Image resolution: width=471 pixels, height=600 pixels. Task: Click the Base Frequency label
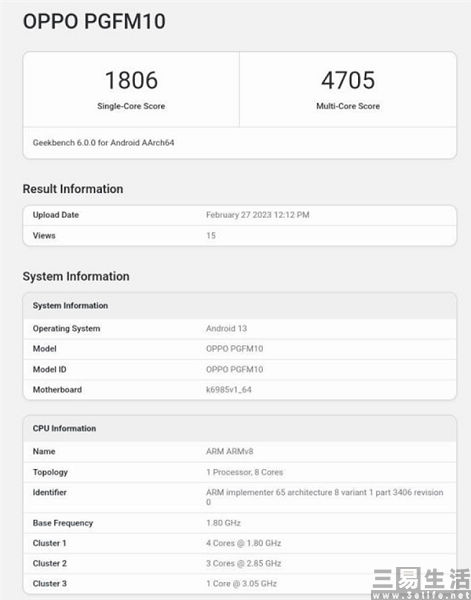point(63,523)
